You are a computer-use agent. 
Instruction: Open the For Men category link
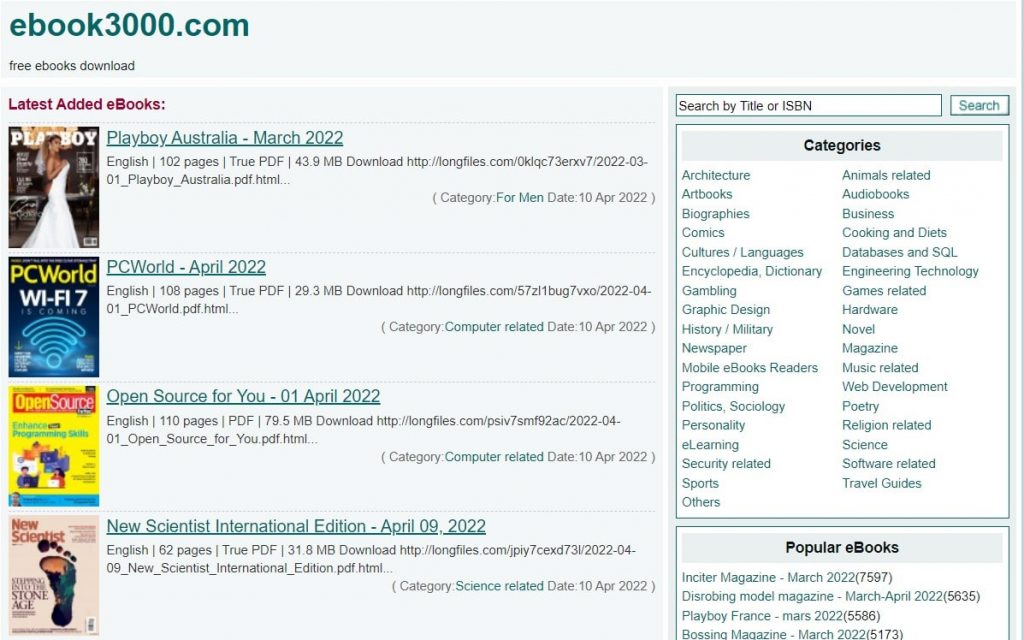pyautogui.click(x=519, y=198)
